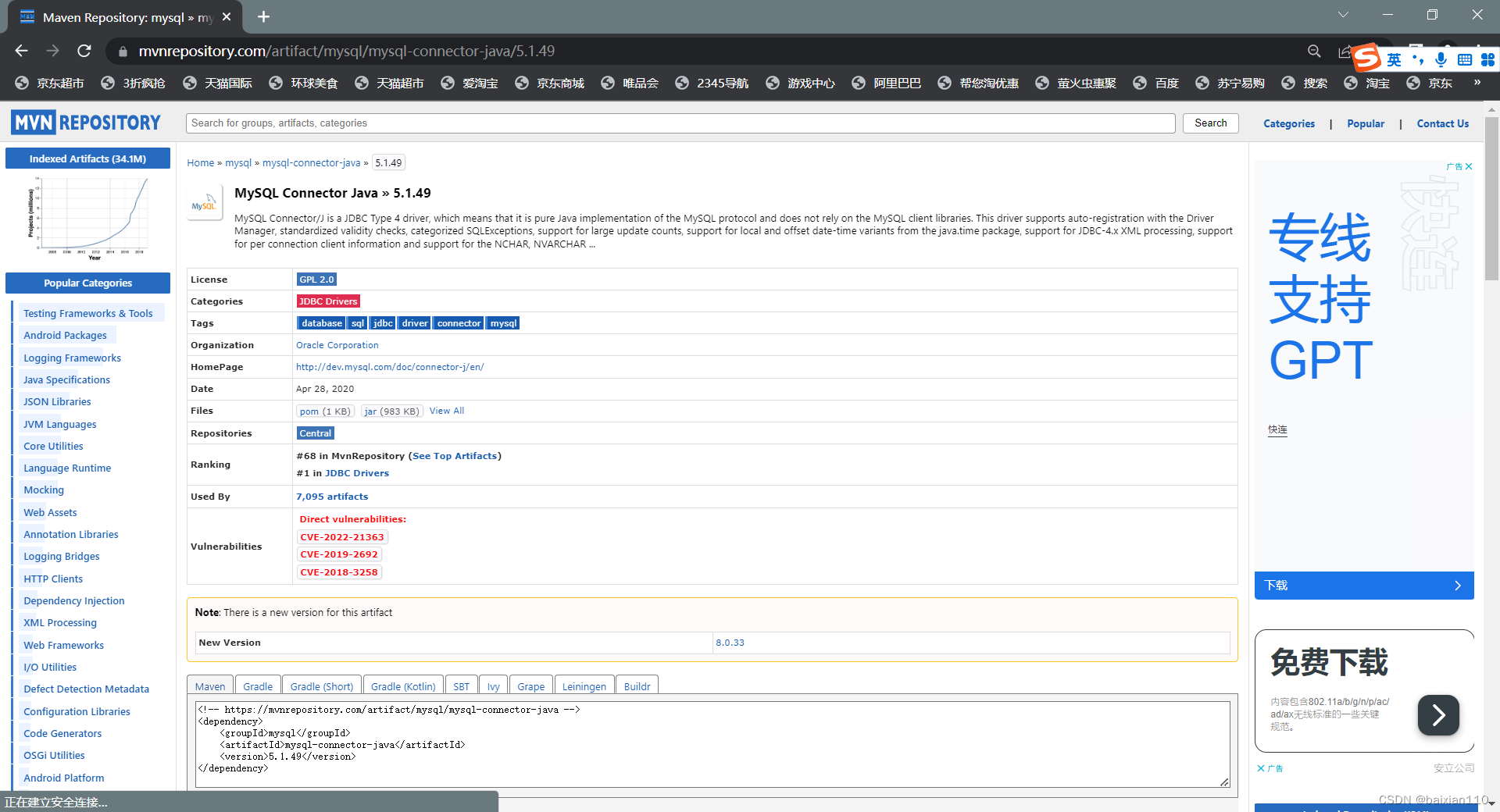Click the 'database' tag
The image size is (1500, 812).
point(321,323)
